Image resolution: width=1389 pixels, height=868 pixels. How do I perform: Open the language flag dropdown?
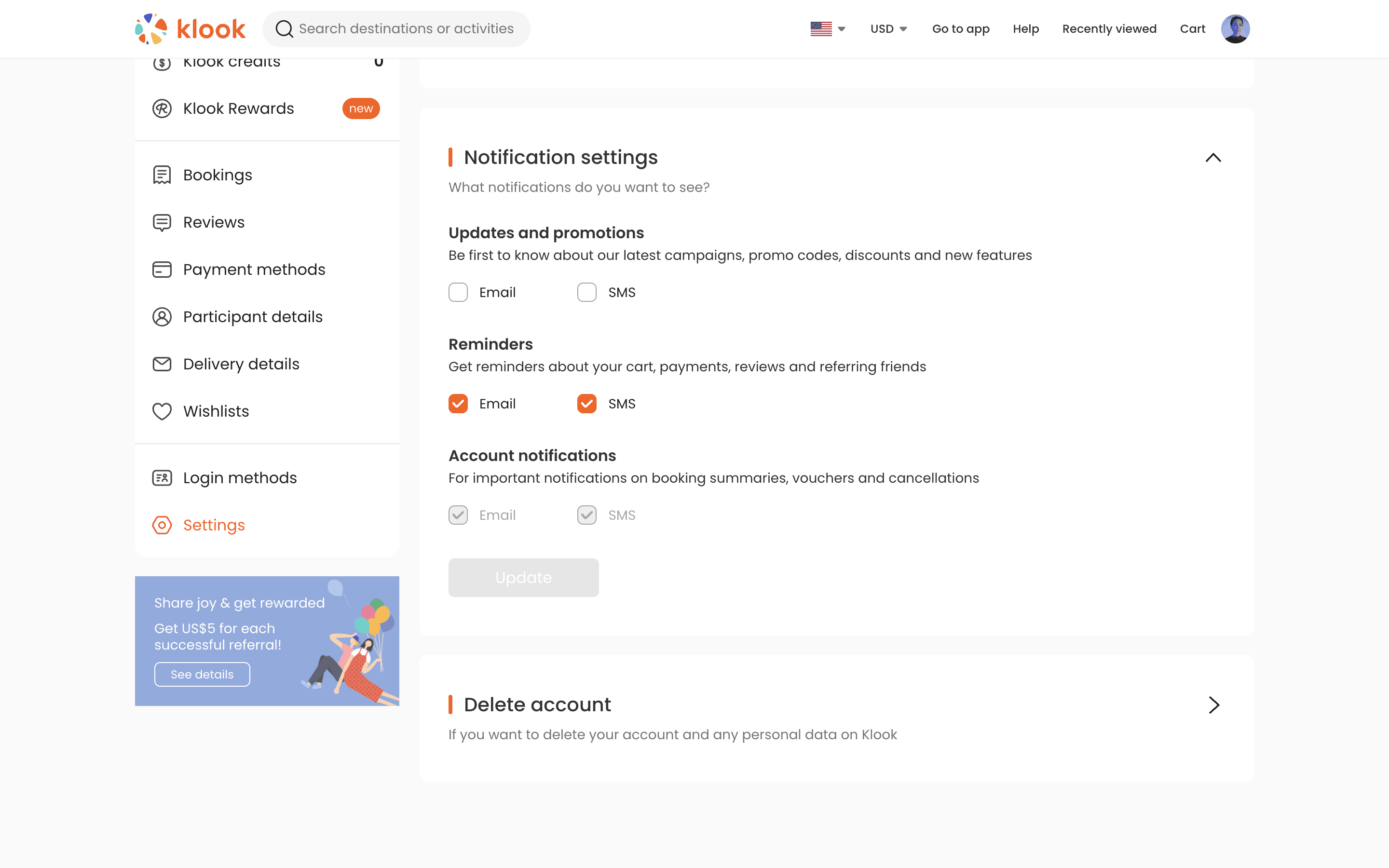[x=828, y=29]
